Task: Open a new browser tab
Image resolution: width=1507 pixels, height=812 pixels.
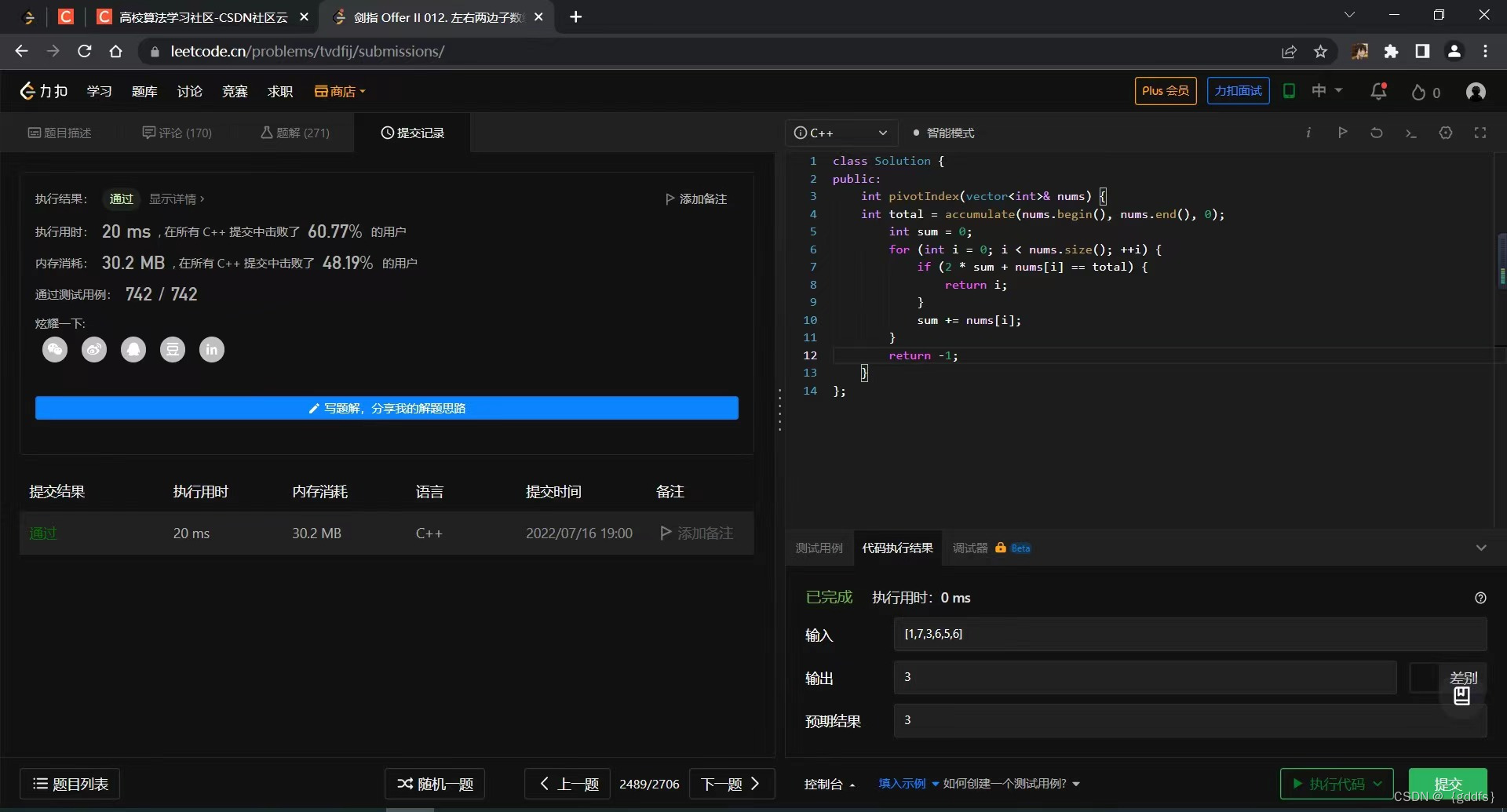Action: [575, 17]
